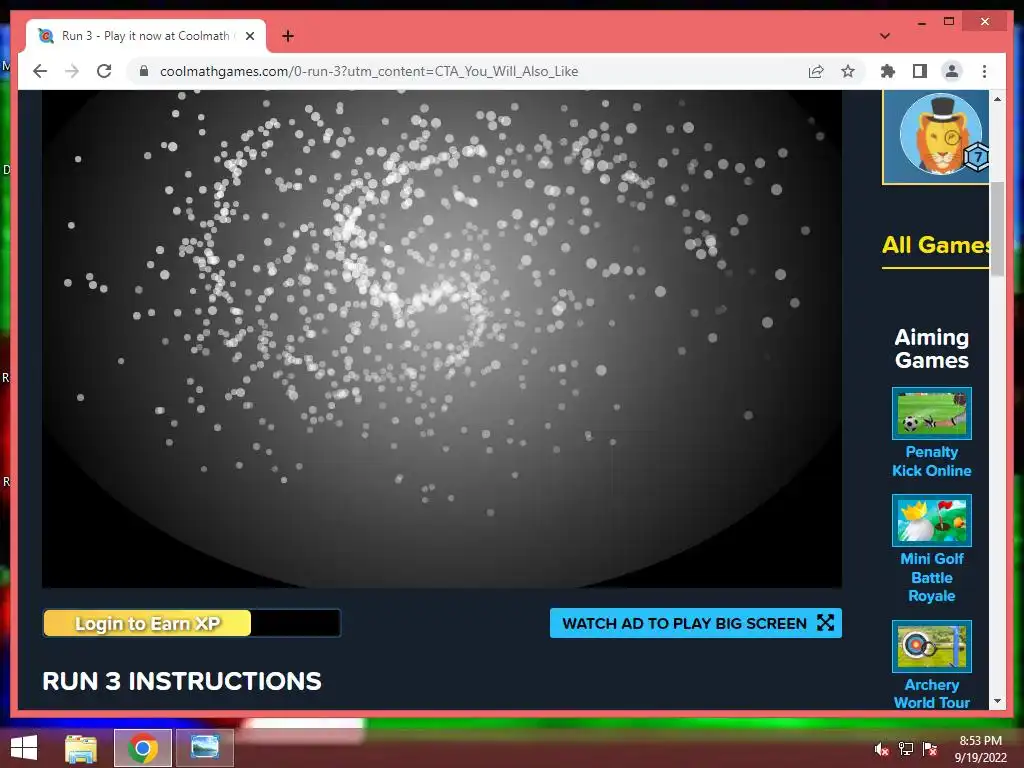The width and height of the screenshot is (1024, 768).
Task: View site info via the padlock icon
Action: (x=144, y=71)
